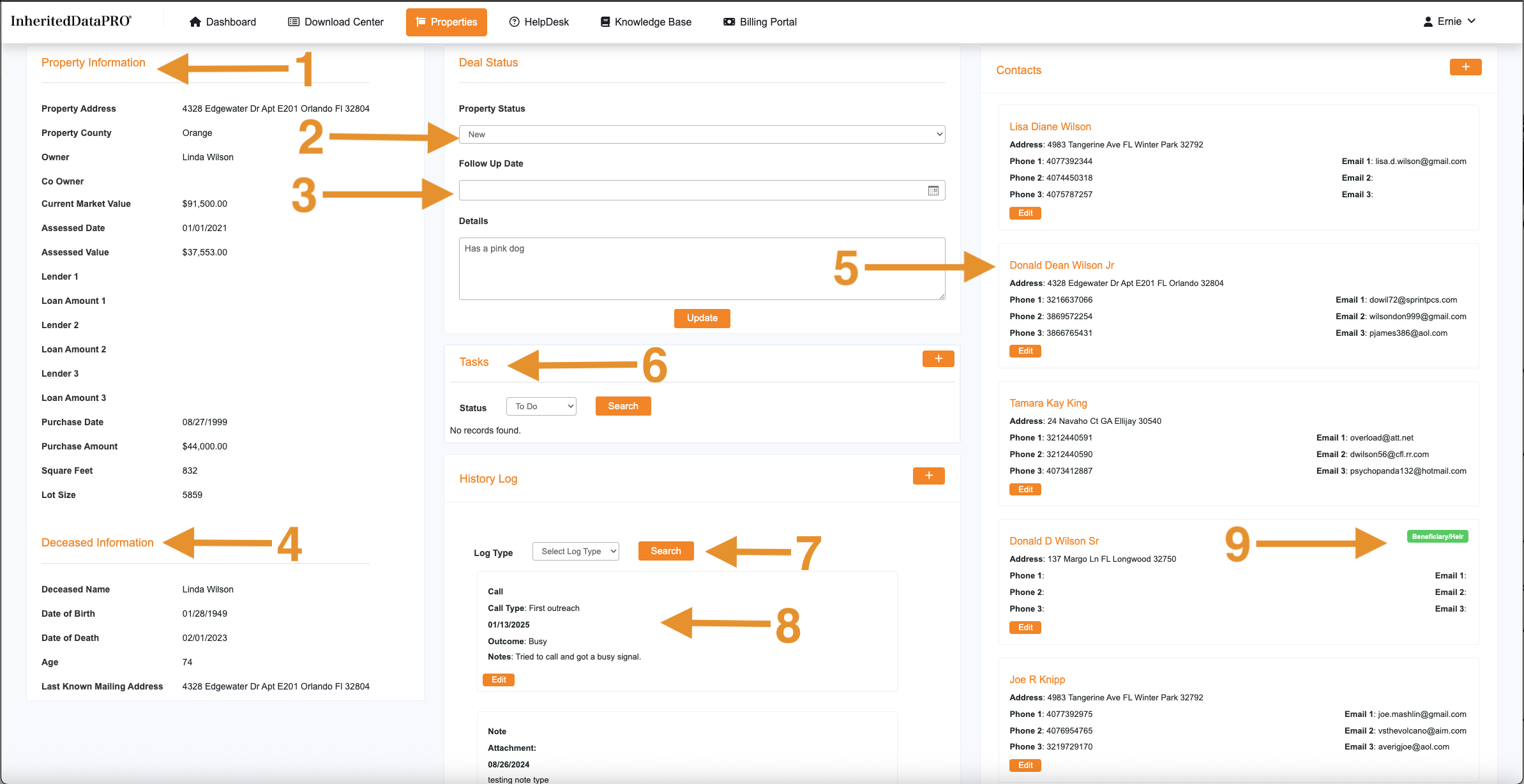Open the Select Log Type dropdown
The width and height of the screenshot is (1524, 784).
tap(575, 551)
